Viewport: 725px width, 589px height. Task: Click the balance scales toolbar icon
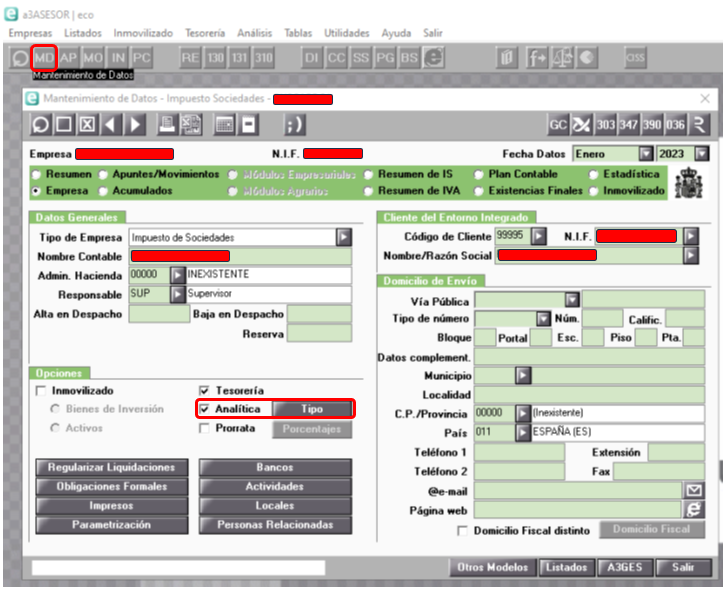pos(563,58)
